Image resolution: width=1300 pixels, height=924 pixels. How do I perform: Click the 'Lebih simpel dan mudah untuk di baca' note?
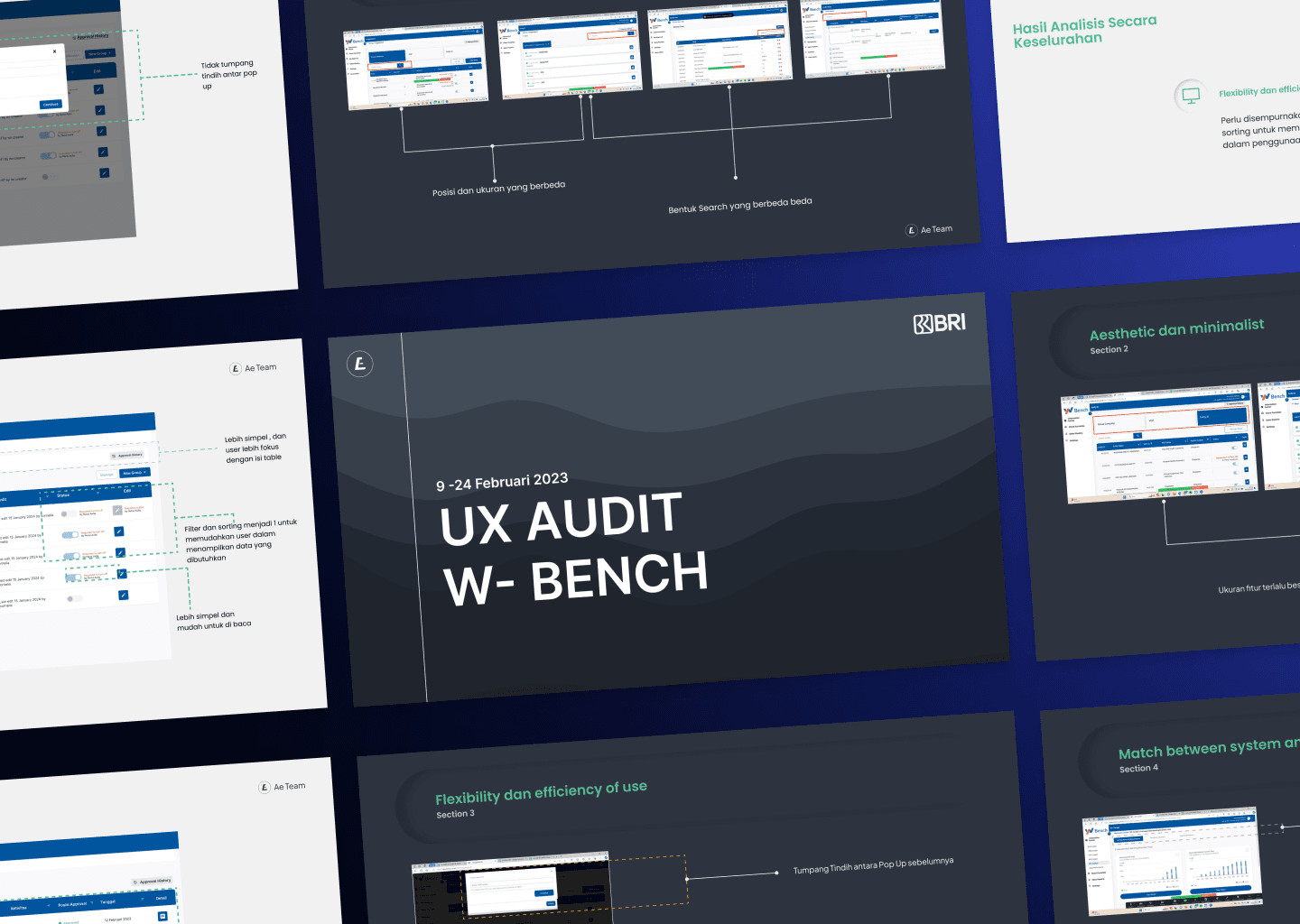214,621
